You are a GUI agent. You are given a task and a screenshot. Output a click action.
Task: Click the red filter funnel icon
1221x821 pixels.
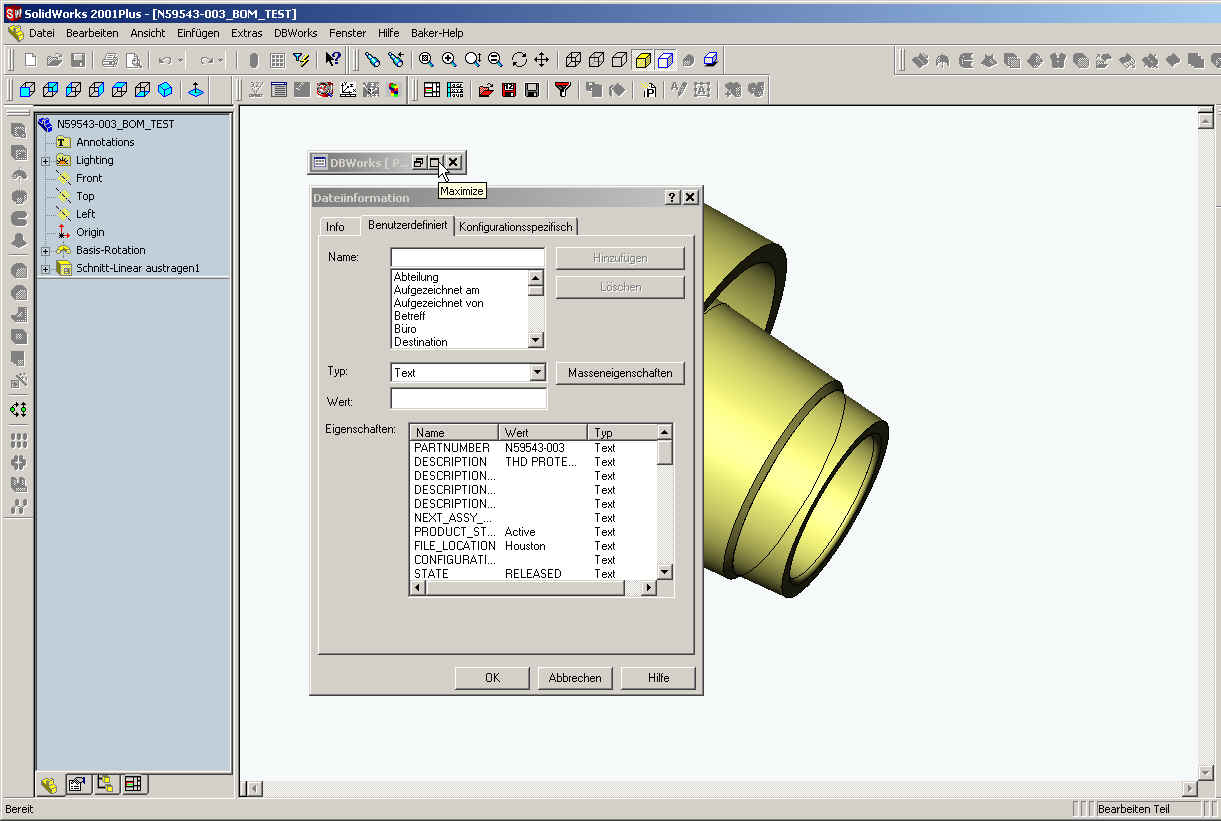coord(563,90)
